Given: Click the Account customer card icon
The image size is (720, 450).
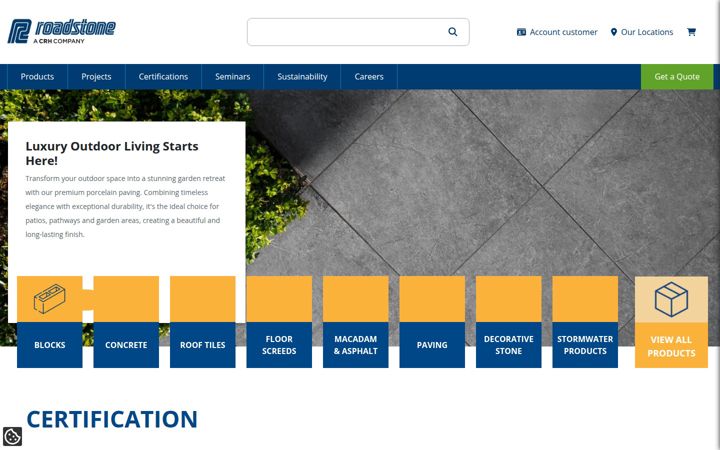Looking at the screenshot, I should click(x=521, y=32).
